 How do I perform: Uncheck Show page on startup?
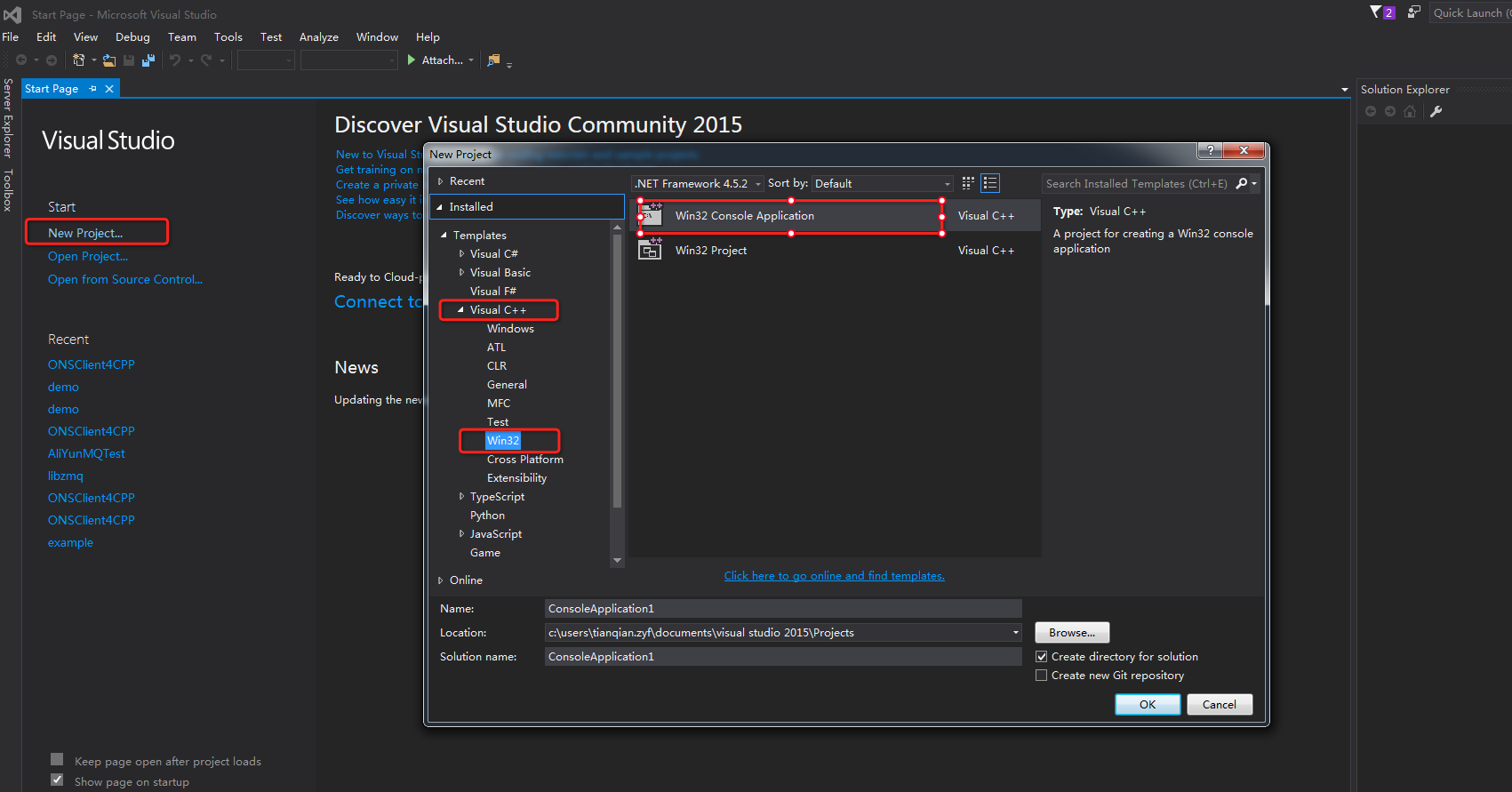click(x=57, y=780)
